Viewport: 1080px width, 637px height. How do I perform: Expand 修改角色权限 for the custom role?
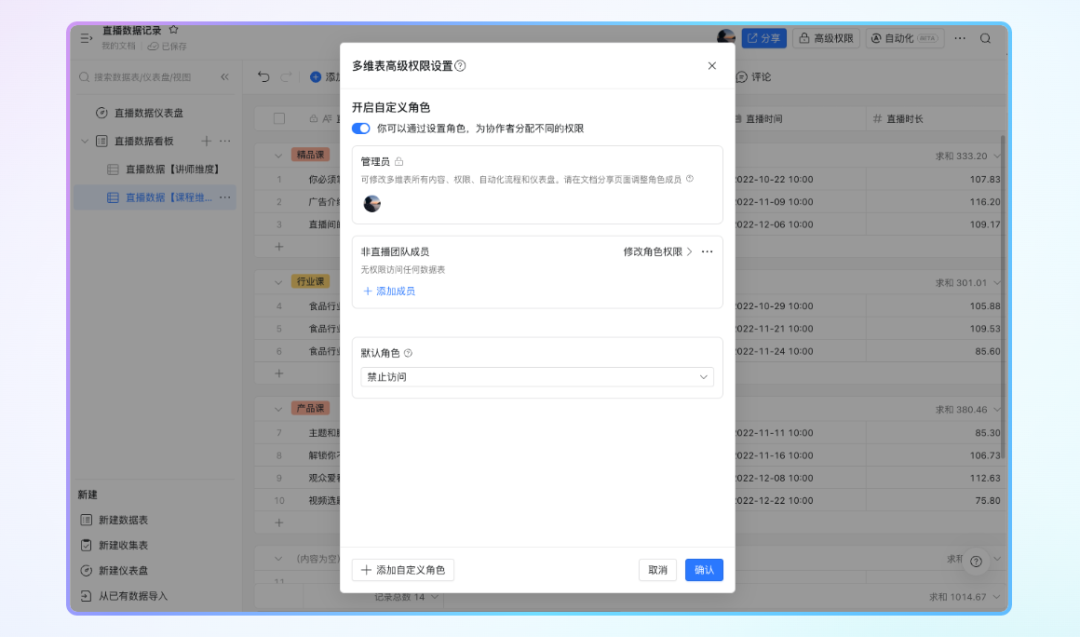[x=658, y=252]
